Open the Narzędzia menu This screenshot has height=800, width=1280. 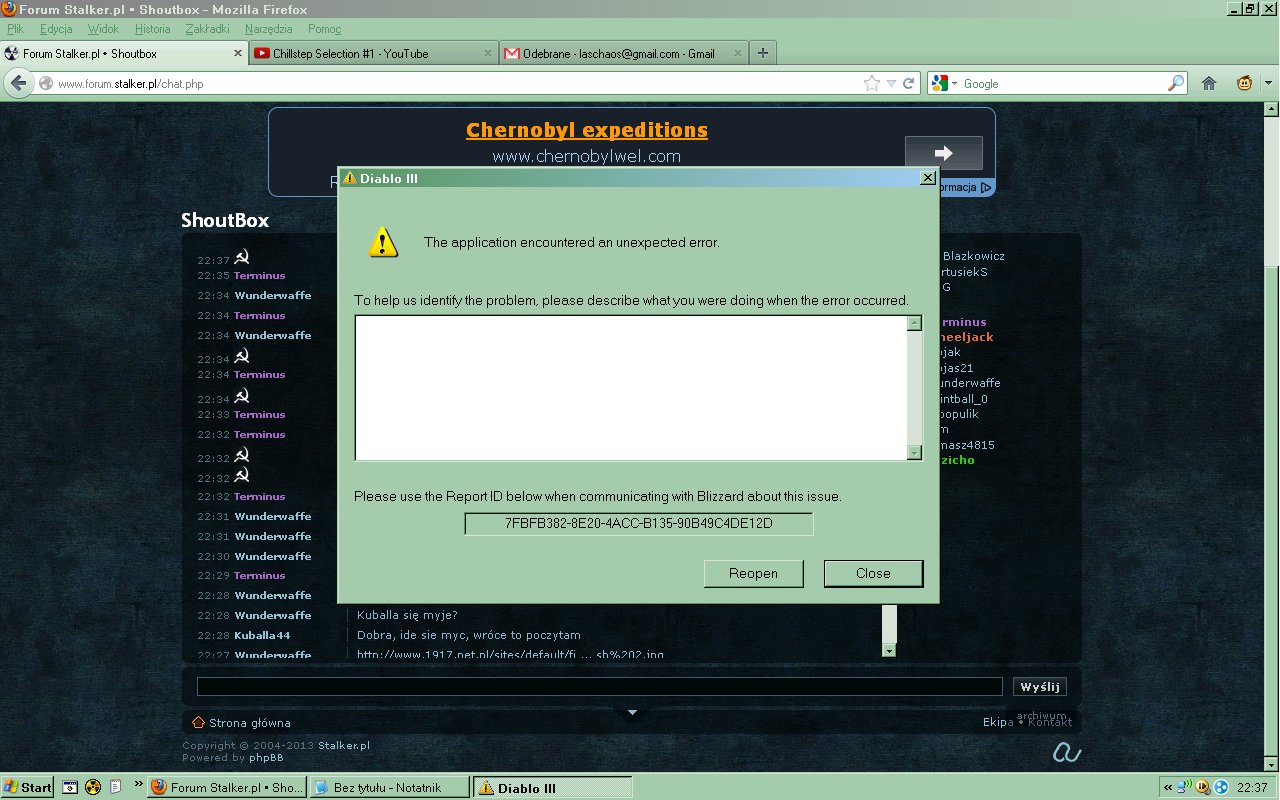click(x=268, y=29)
